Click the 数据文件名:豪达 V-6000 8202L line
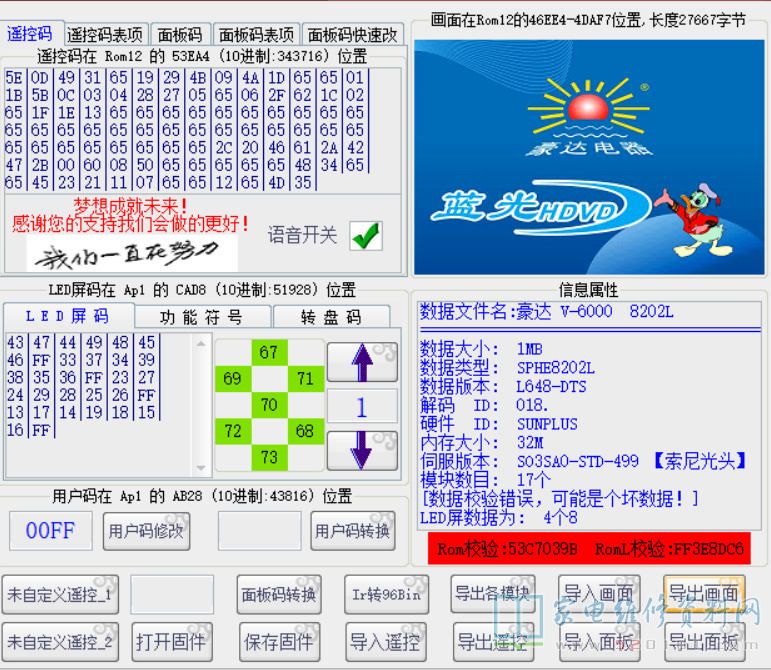771x670 pixels. 546,312
